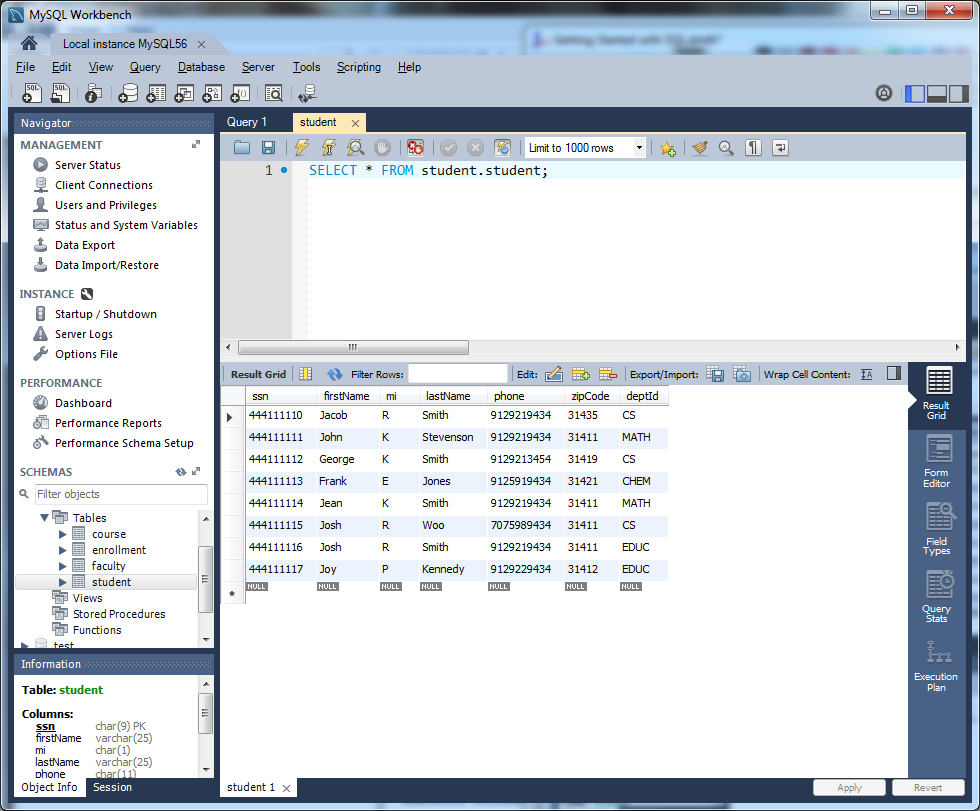Toggle the right sidebar panel visibility
This screenshot has width=980, height=811.
[958, 94]
